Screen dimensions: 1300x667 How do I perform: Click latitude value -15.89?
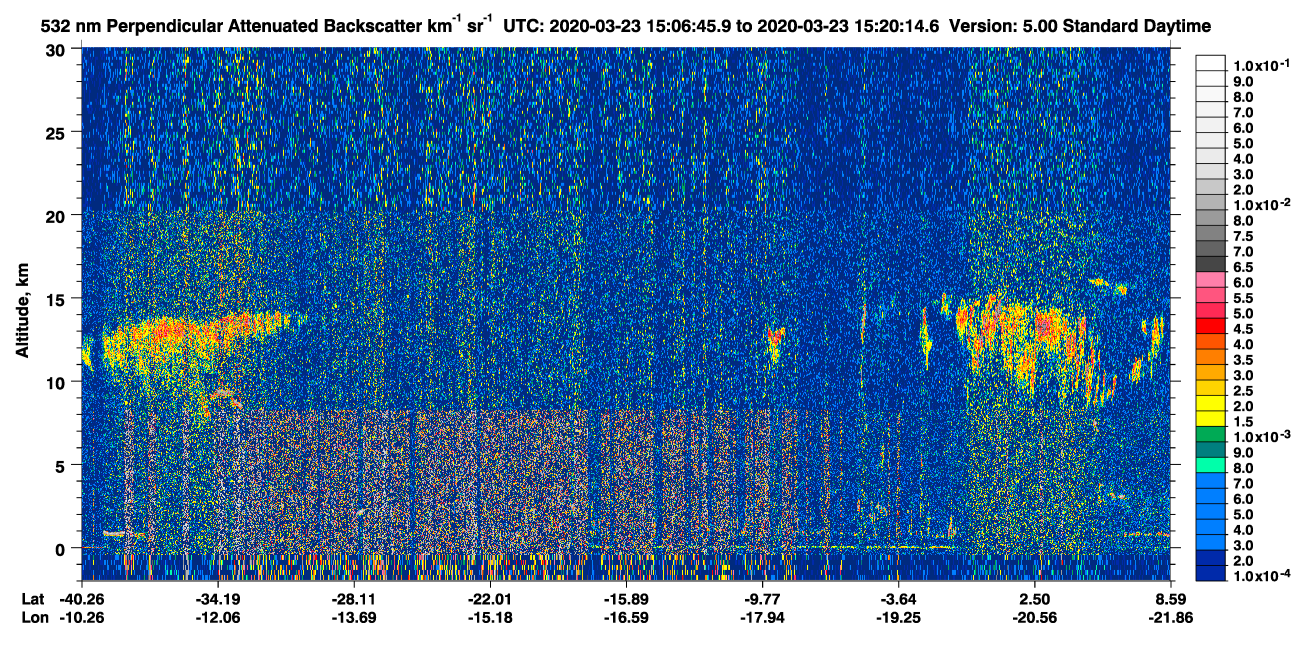pyautogui.click(x=626, y=599)
